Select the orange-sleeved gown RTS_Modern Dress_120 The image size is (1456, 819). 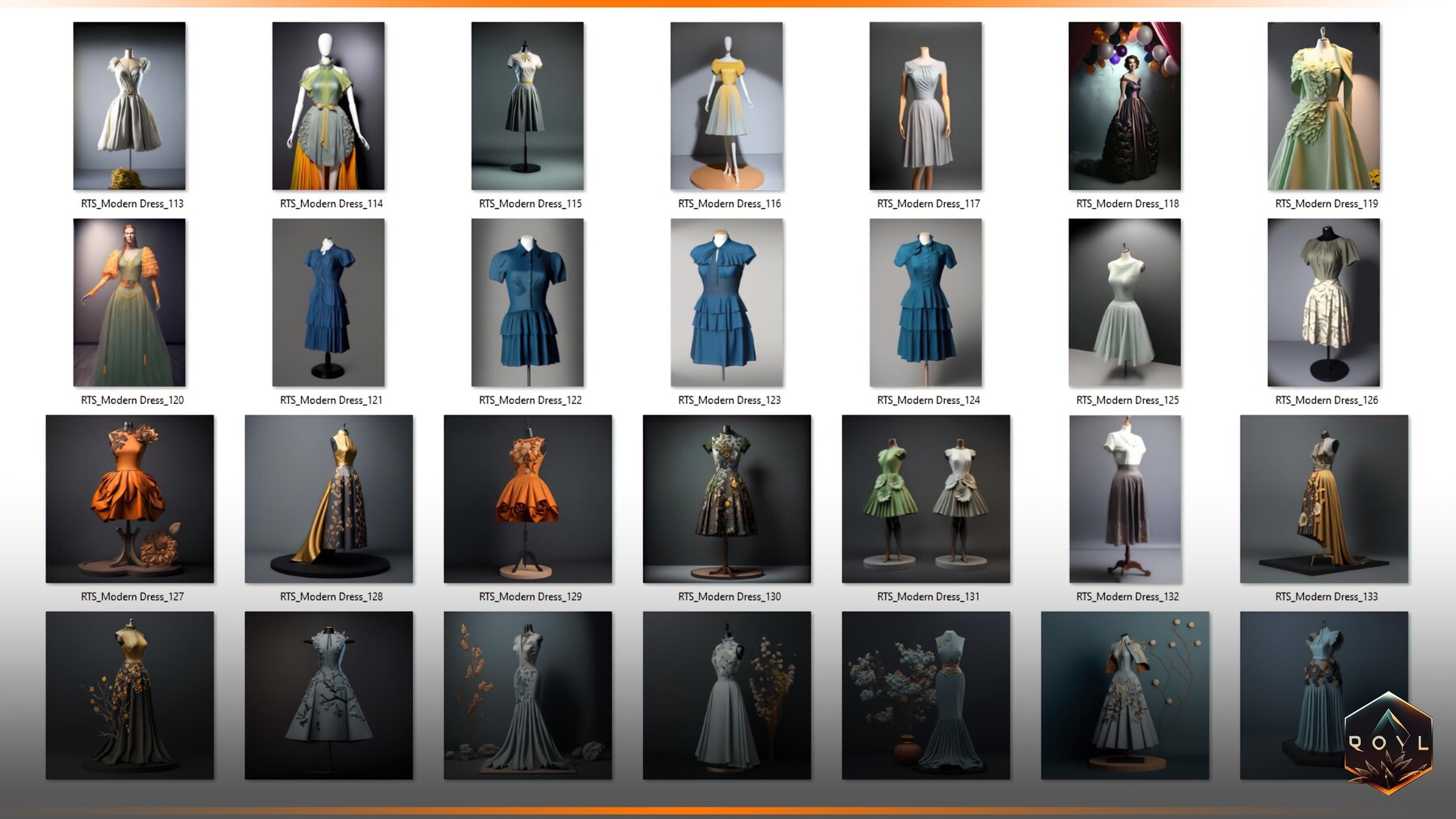[x=129, y=301]
